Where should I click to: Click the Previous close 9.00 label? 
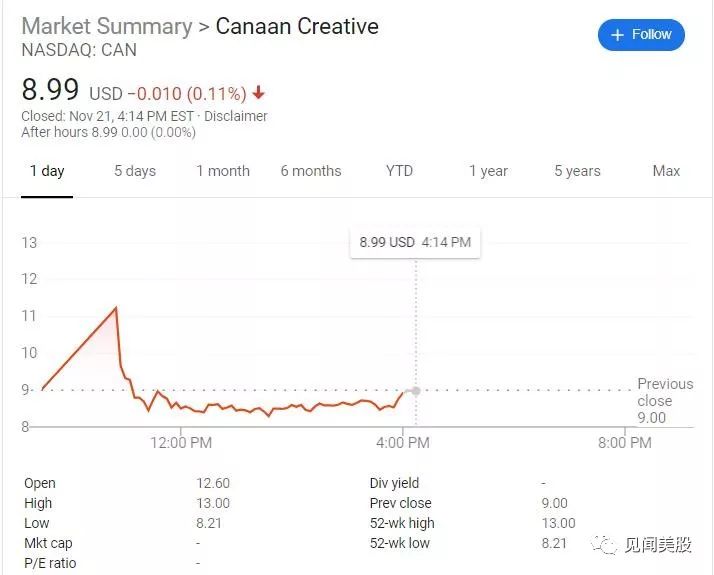pyautogui.click(x=665, y=401)
